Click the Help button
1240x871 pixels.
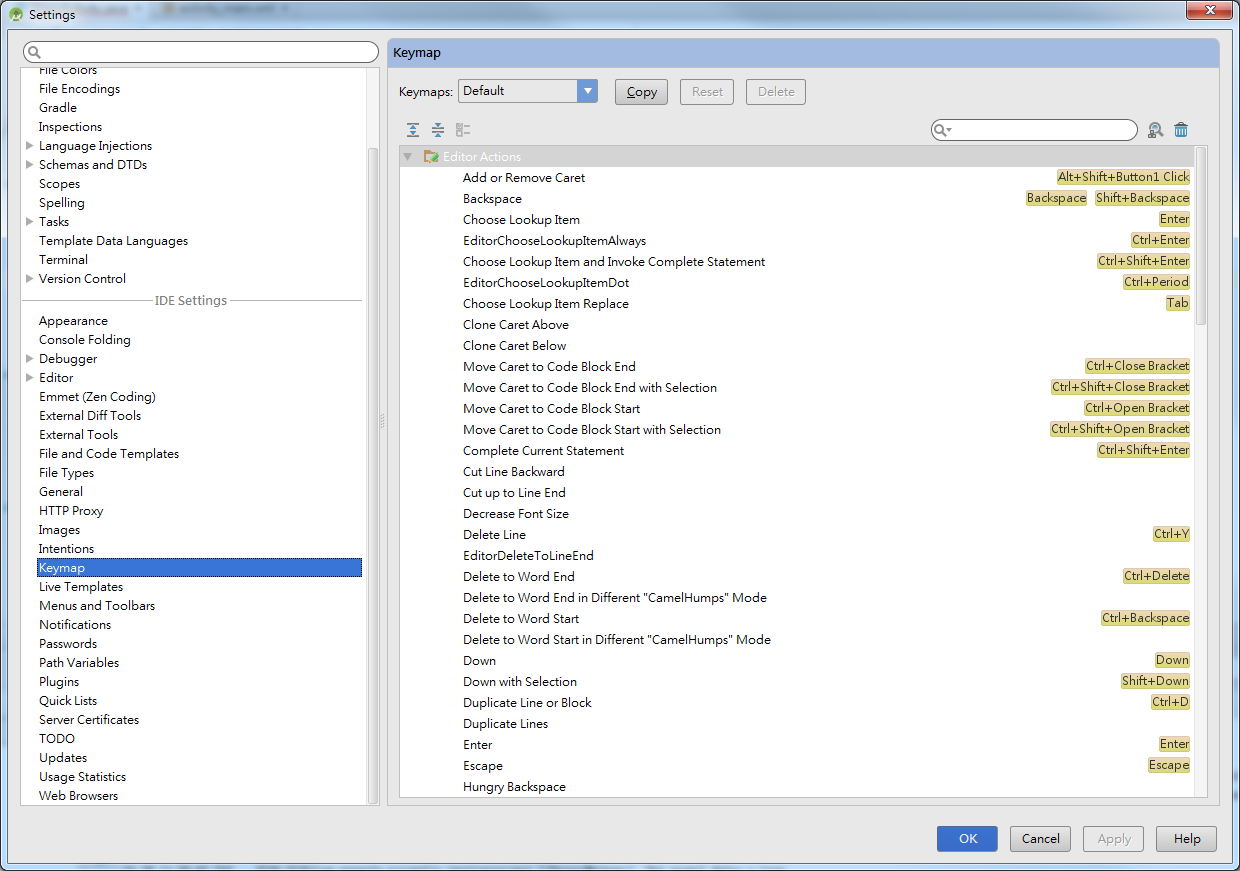pyautogui.click(x=1186, y=839)
